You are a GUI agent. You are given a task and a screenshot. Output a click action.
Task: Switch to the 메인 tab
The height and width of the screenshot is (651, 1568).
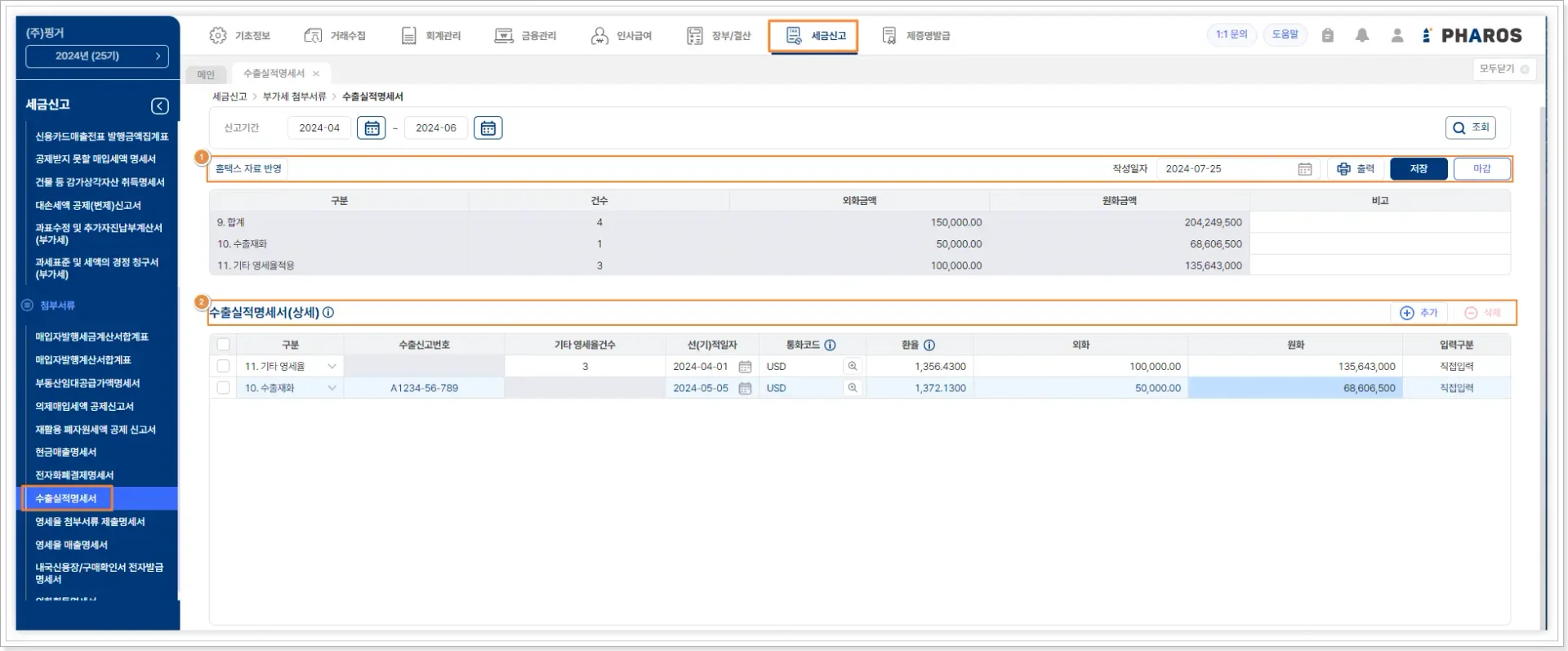click(x=206, y=74)
